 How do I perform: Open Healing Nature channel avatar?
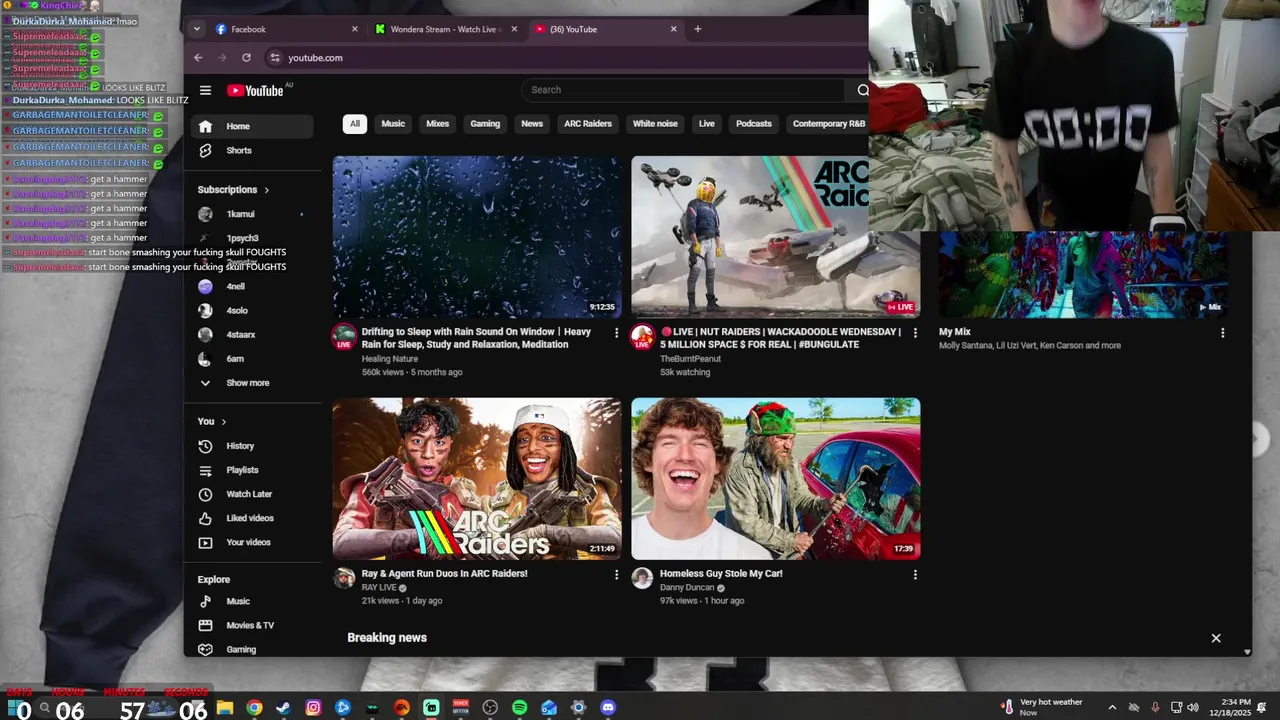point(344,336)
